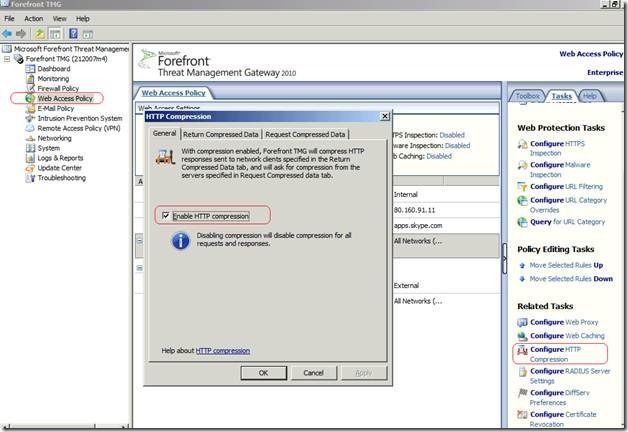Click the Internal network cell
The width and height of the screenshot is (628, 432).
(406, 195)
